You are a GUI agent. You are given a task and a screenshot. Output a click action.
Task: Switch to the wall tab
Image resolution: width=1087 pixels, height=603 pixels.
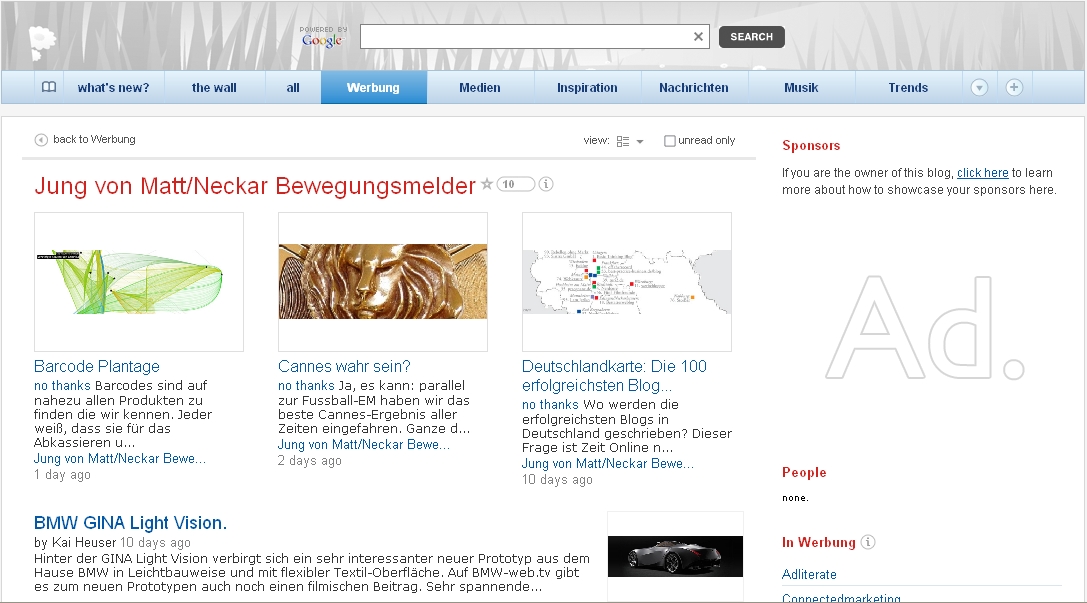(x=214, y=87)
